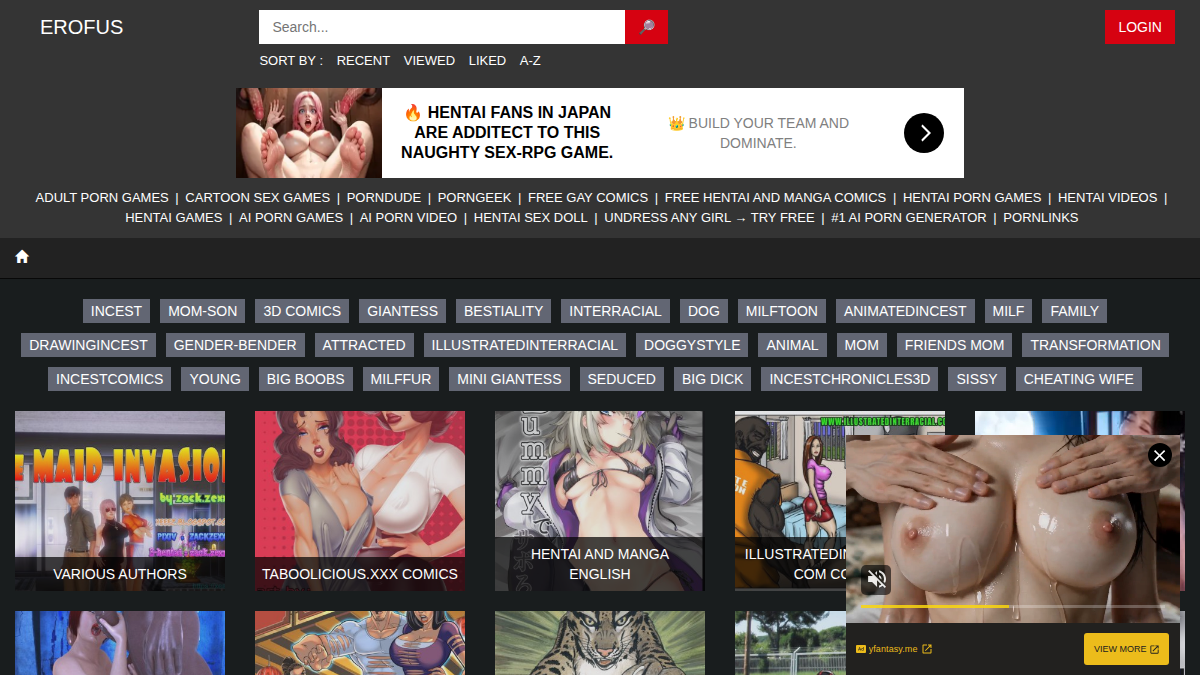Open the HENTAI VIDEOS link
1200x675 pixels.
pos(1107,198)
